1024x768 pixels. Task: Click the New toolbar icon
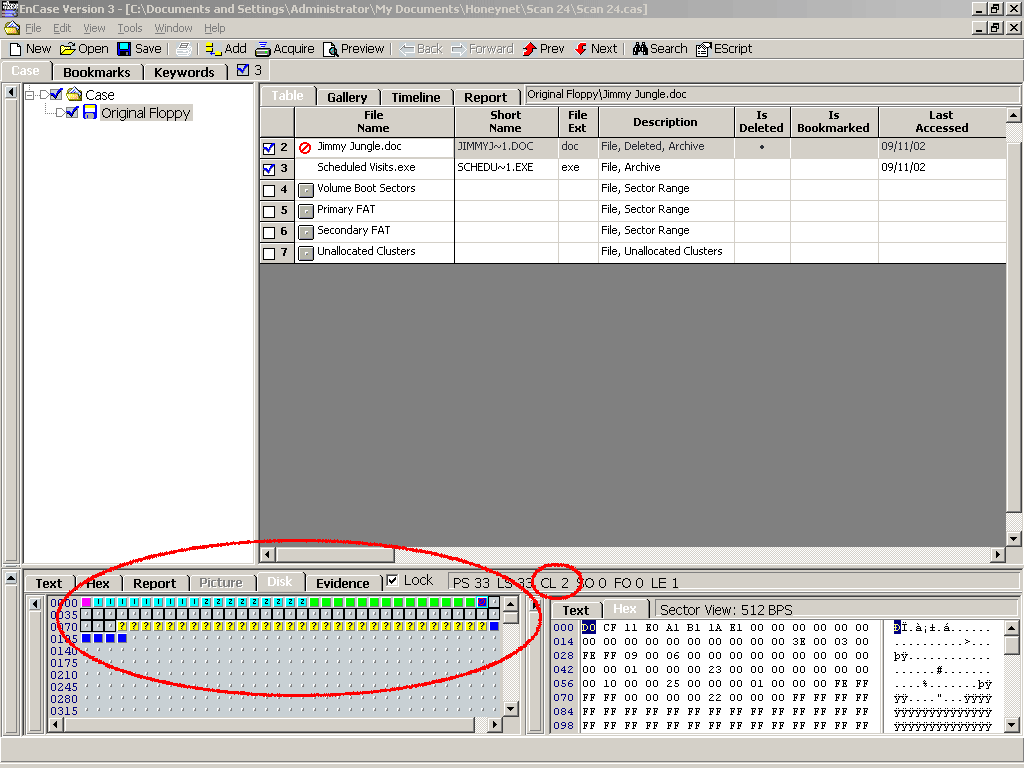click(16, 49)
